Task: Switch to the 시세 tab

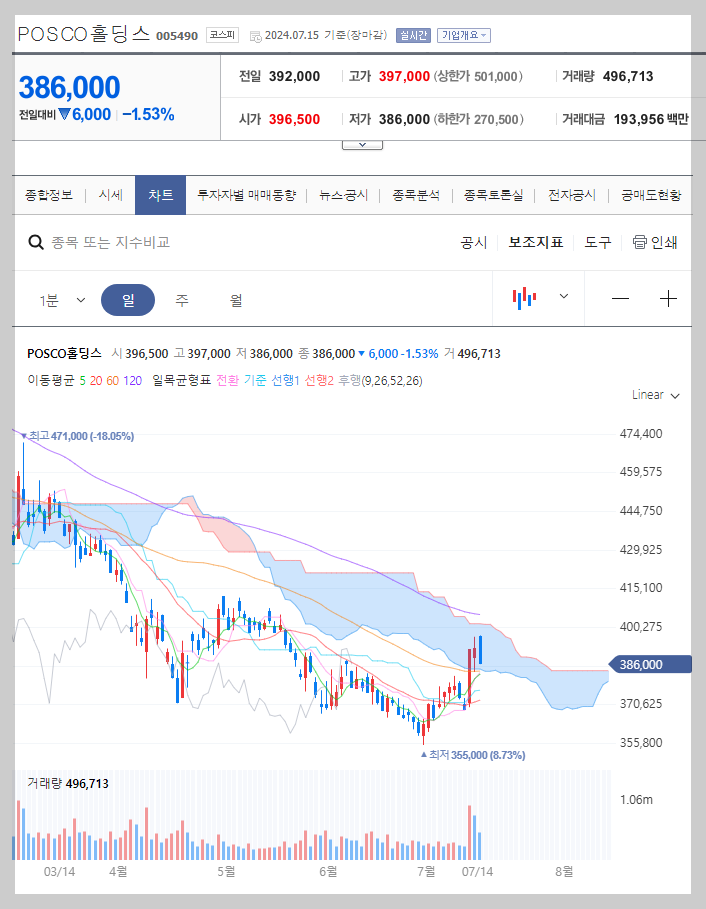Action: (x=110, y=195)
